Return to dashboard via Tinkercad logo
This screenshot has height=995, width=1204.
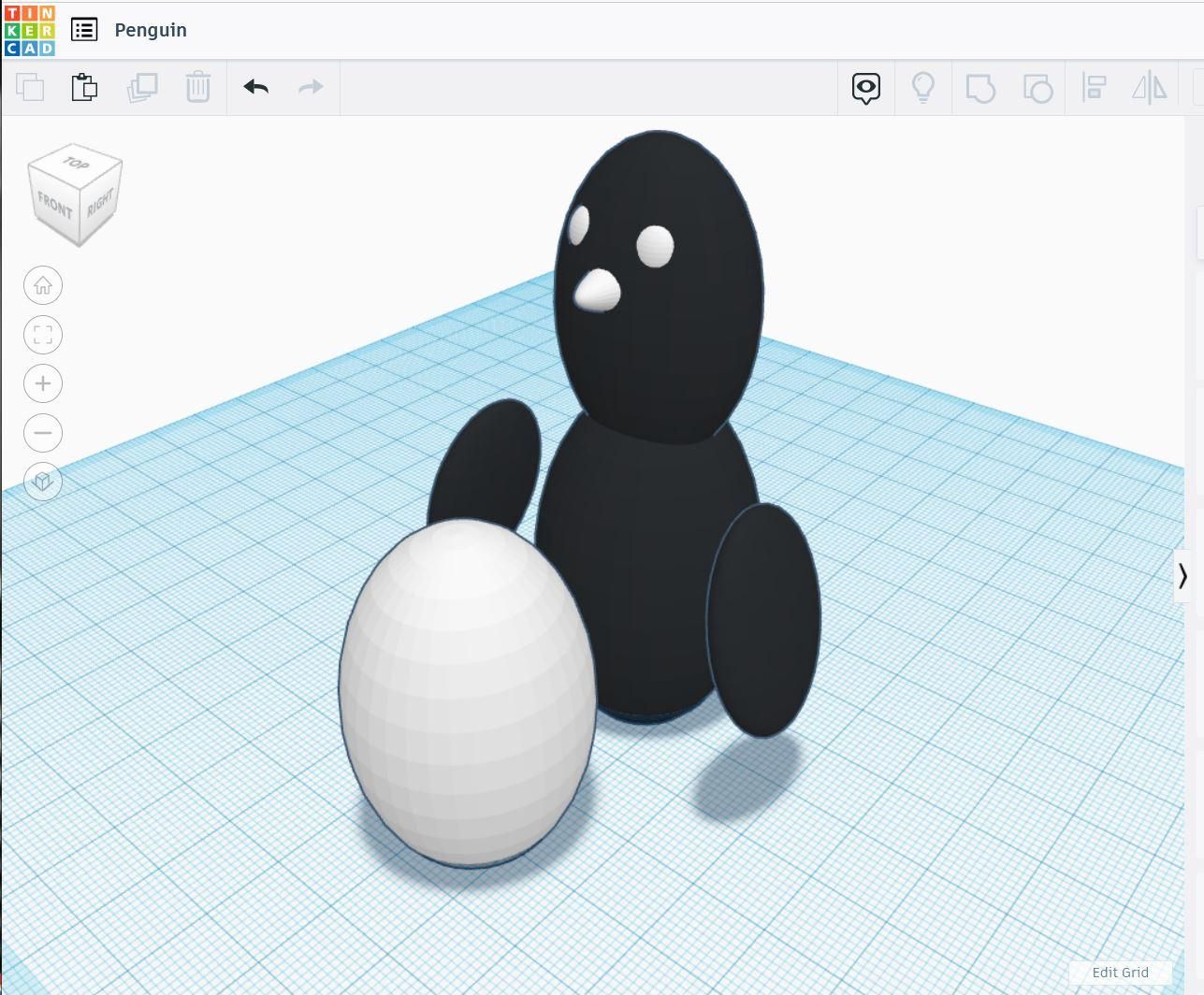[x=29, y=29]
